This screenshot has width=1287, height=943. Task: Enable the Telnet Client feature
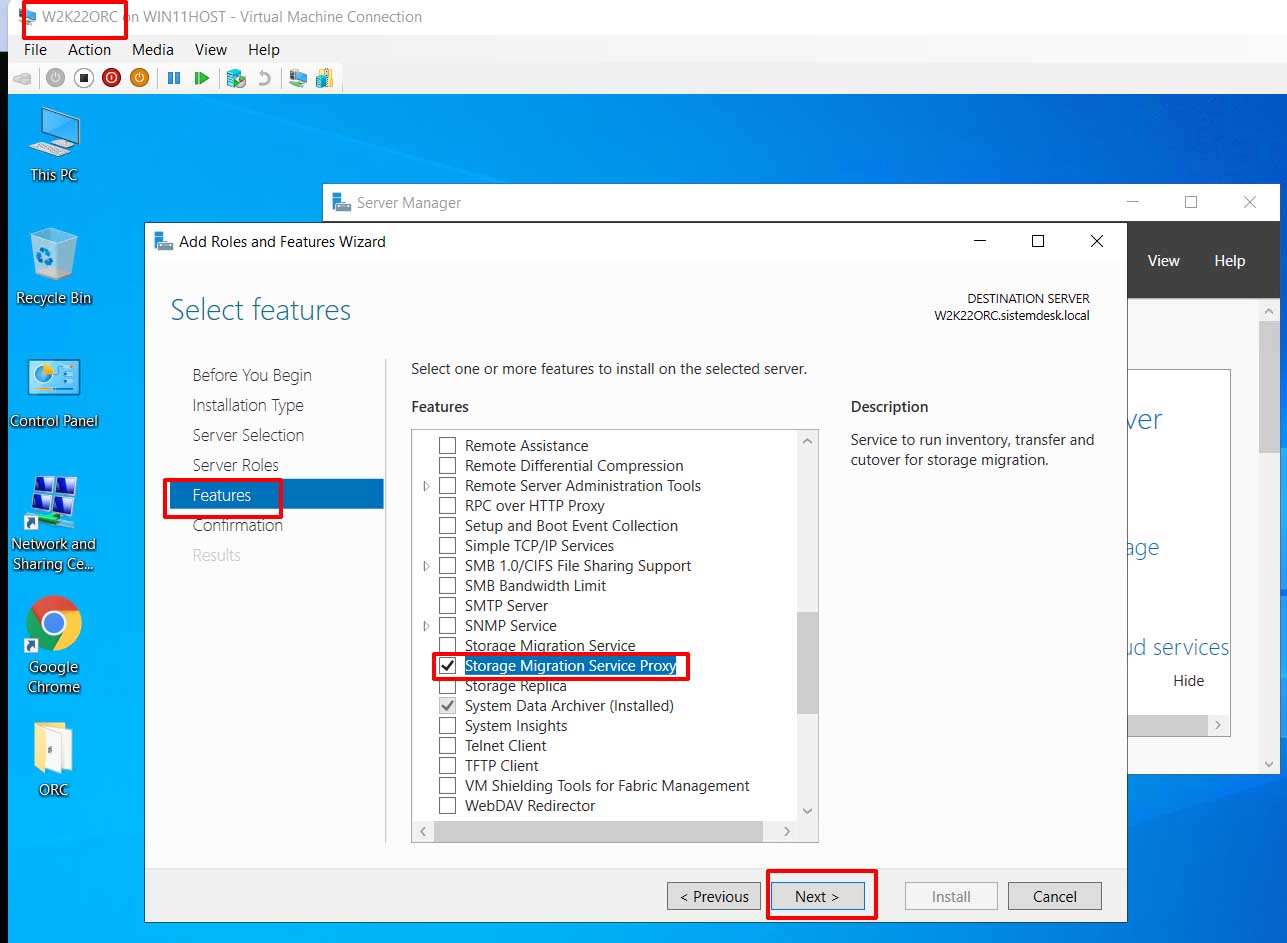[448, 746]
